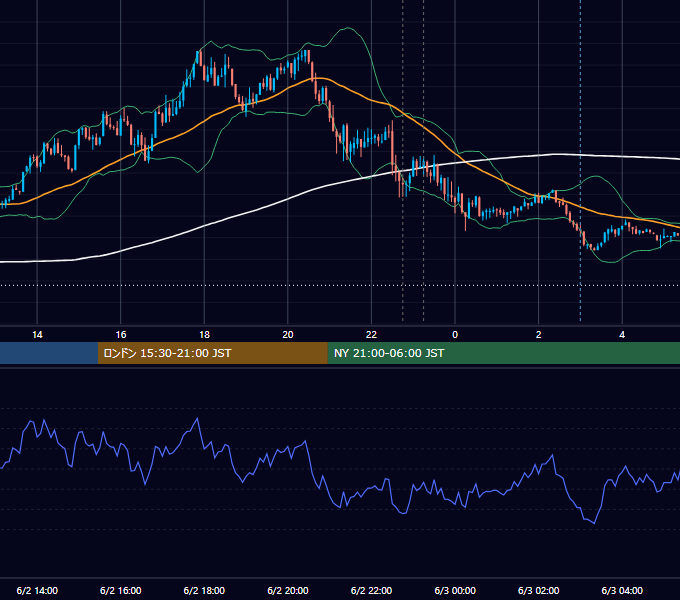This screenshot has height=600, width=680.
Task: Click the 4 hour axis label
Action: (622, 335)
